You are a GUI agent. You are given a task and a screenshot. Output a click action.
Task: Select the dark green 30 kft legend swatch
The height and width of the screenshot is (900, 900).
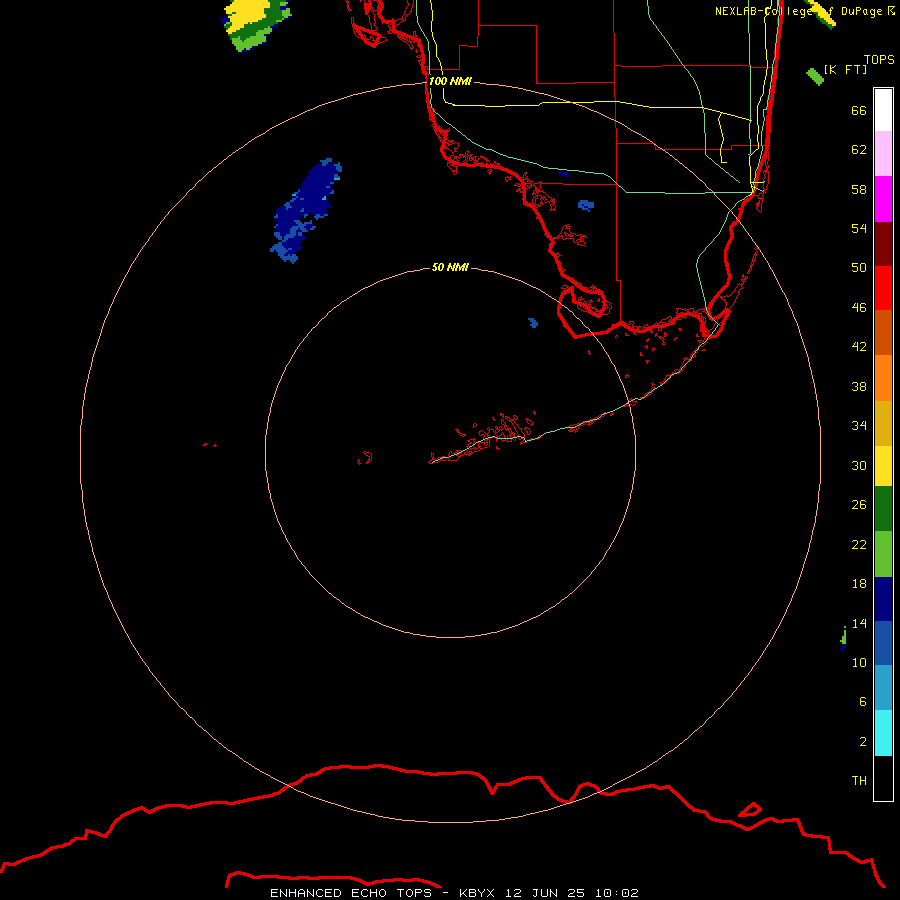(883, 509)
